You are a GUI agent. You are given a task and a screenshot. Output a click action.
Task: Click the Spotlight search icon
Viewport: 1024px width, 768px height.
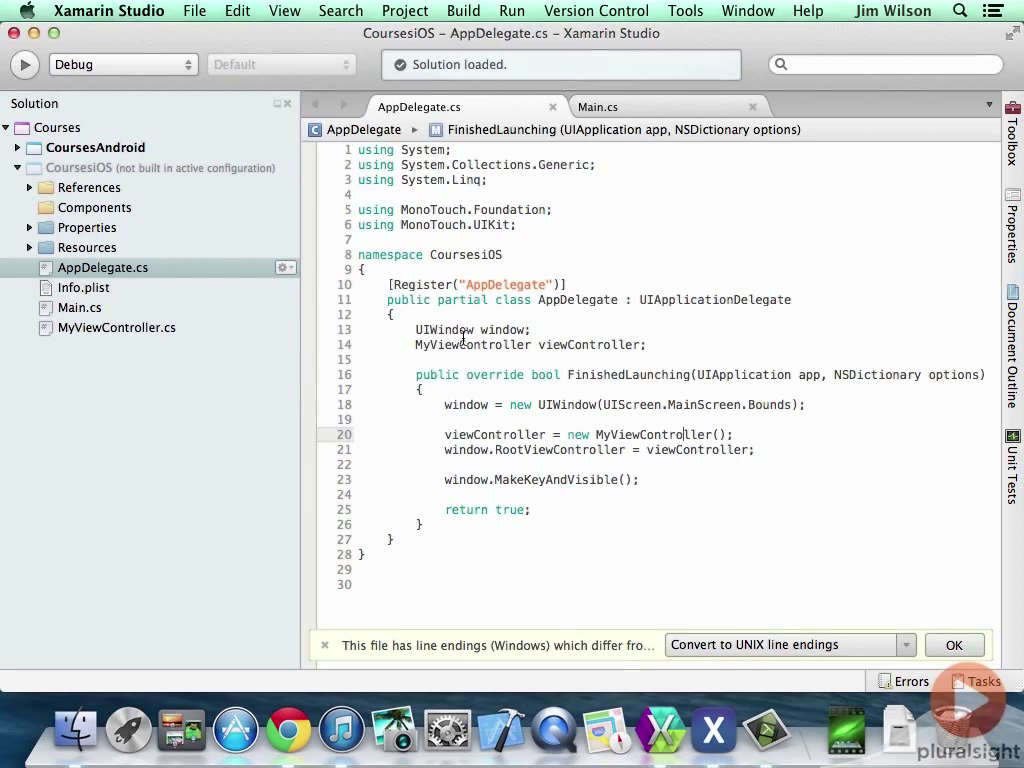960,11
